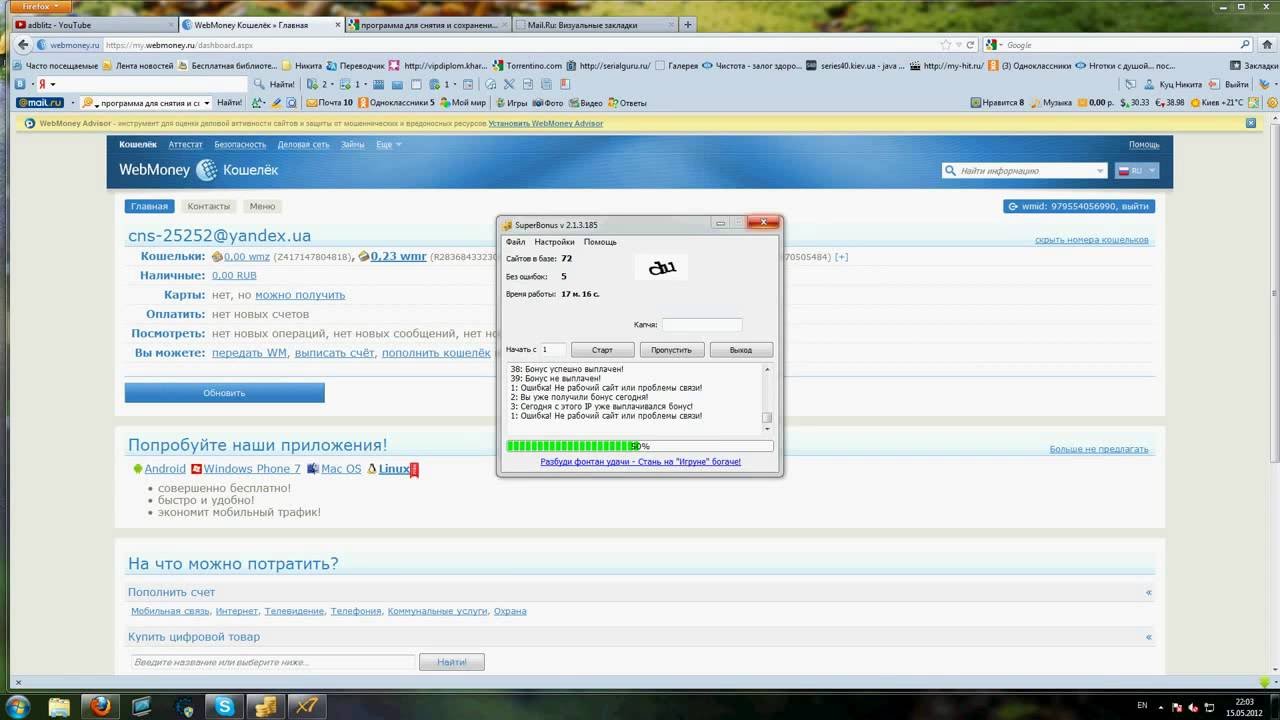This screenshot has height=720, width=1280.
Task: Click the dollar rate 30.33 indicator
Action: [1134, 103]
